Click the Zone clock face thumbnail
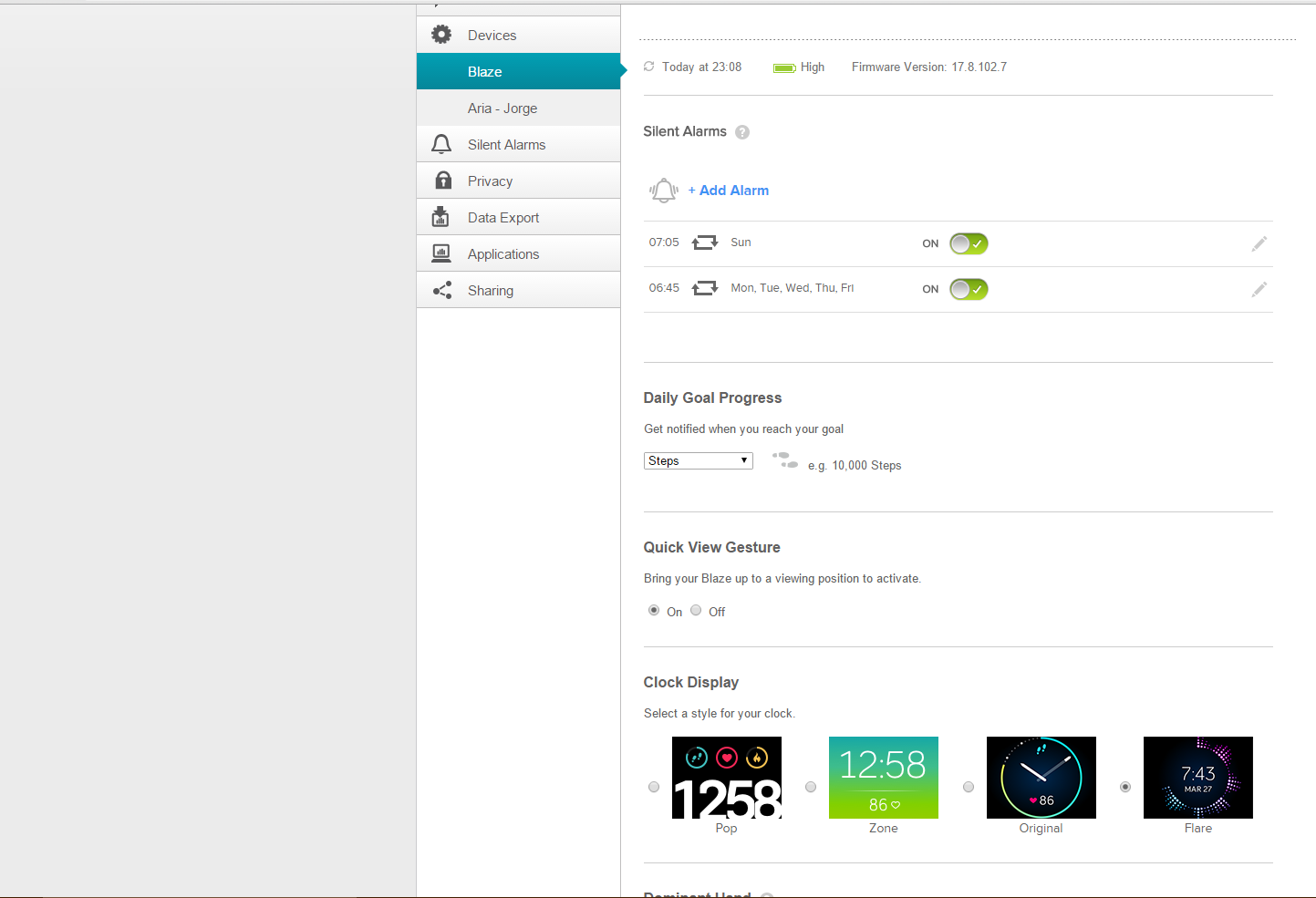This screenshot has height=898, width=1316. [x=884, y=778]
